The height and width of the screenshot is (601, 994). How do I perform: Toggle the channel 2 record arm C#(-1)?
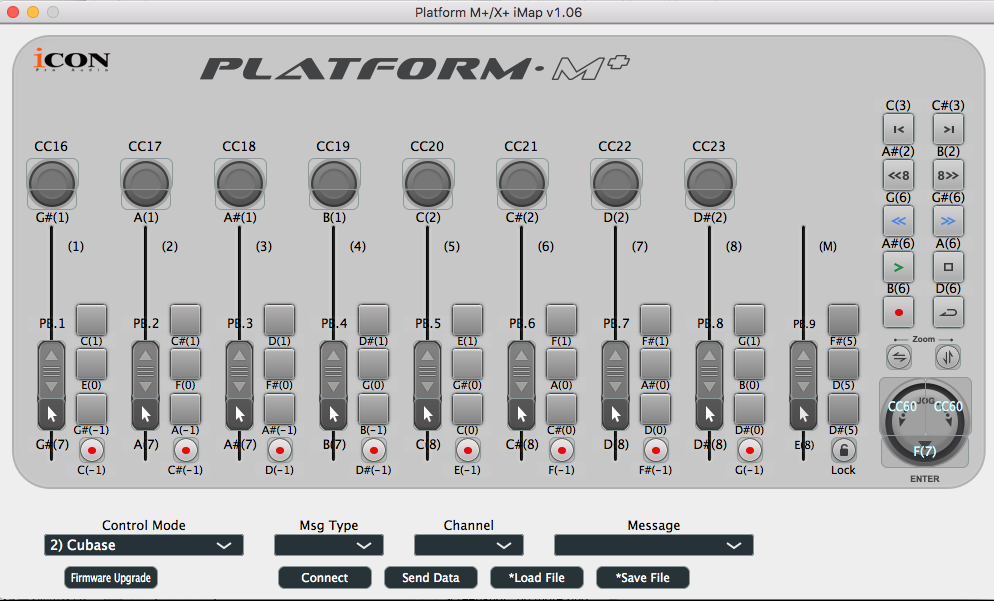186,451
